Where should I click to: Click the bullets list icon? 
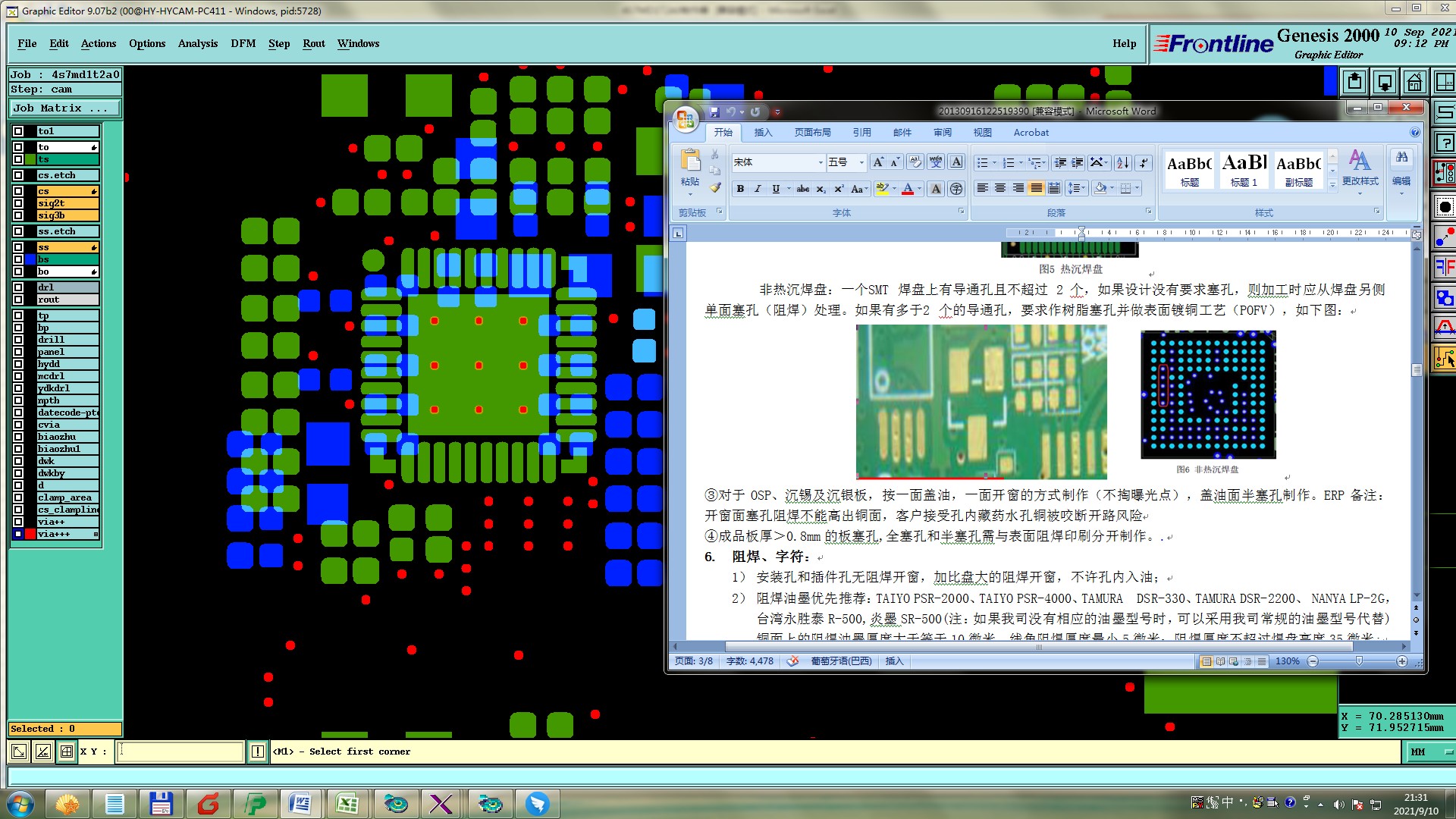(x=982, y=162)
